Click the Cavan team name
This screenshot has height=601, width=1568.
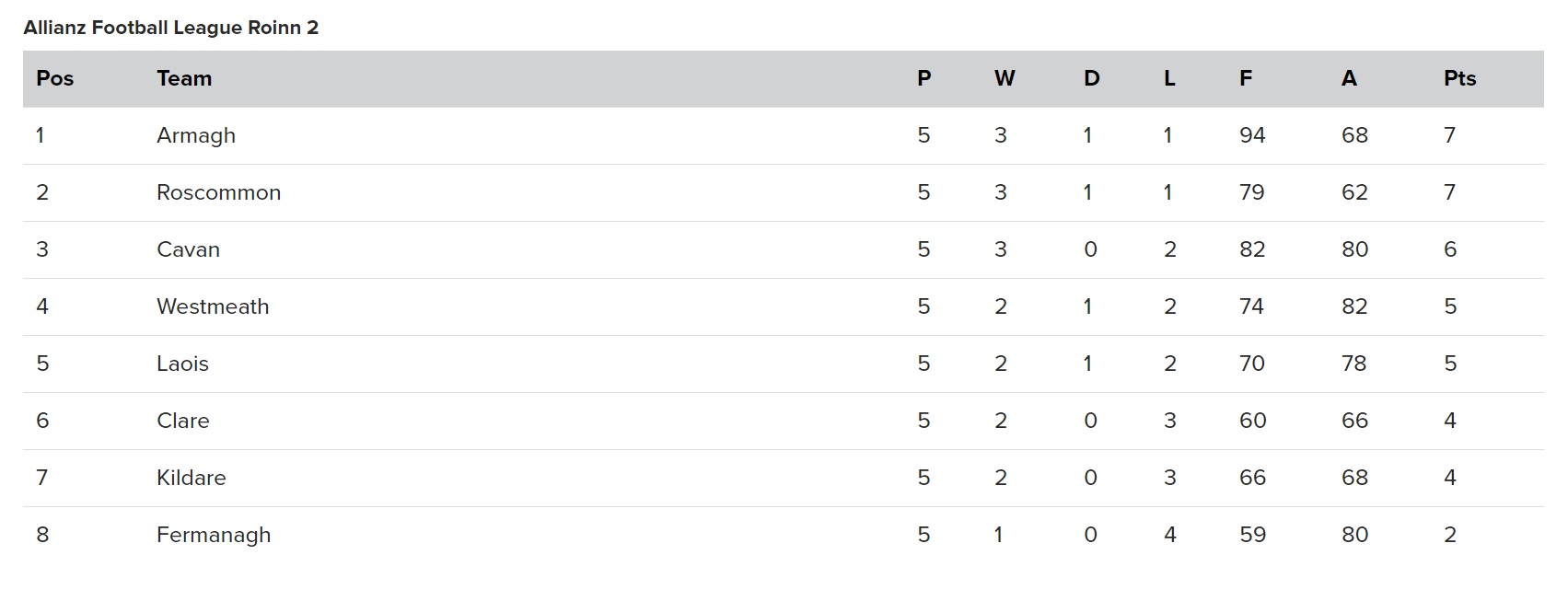(188, 249)
